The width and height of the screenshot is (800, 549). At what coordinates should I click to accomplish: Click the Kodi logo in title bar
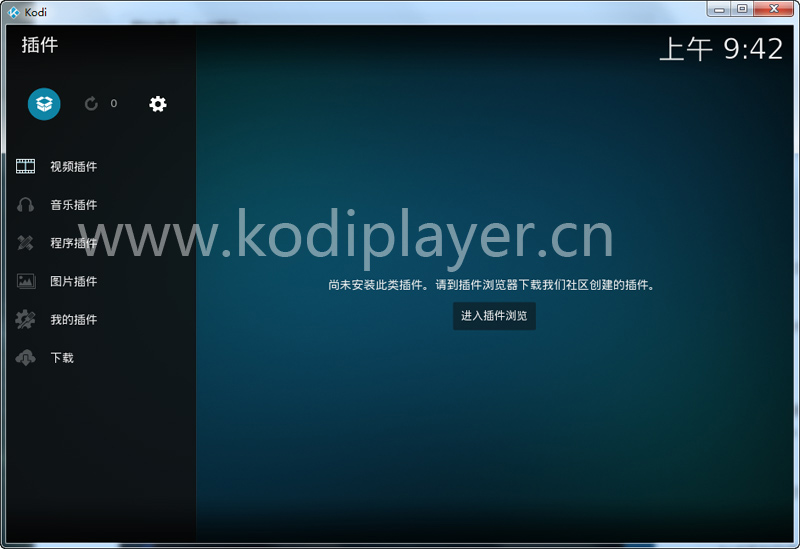14,12
